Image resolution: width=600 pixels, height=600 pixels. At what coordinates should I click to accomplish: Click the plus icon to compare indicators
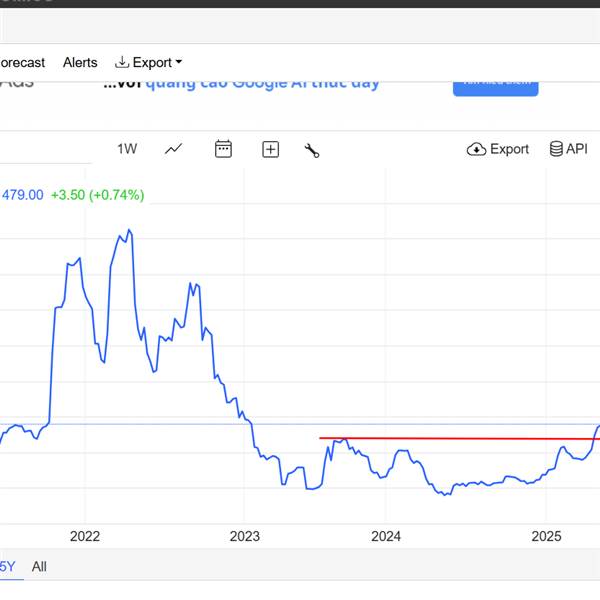270,149
